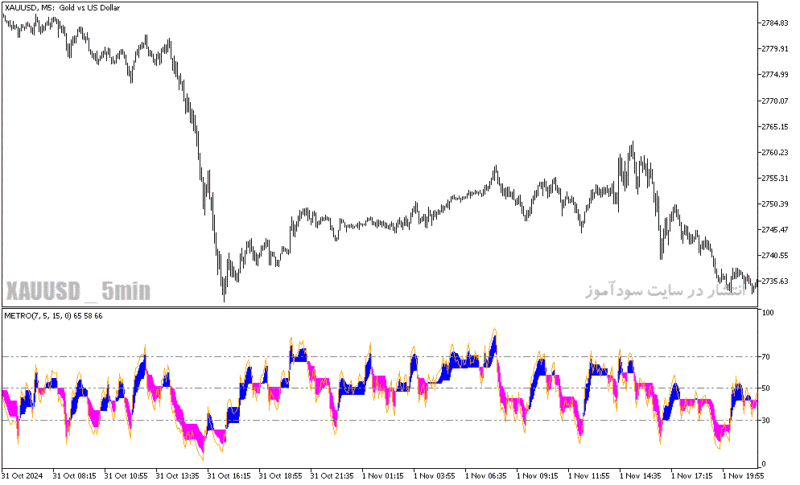Click the 1 Nov 19:55 time marker
Viewport: 800px width, 485px height.
click(743, 476)
